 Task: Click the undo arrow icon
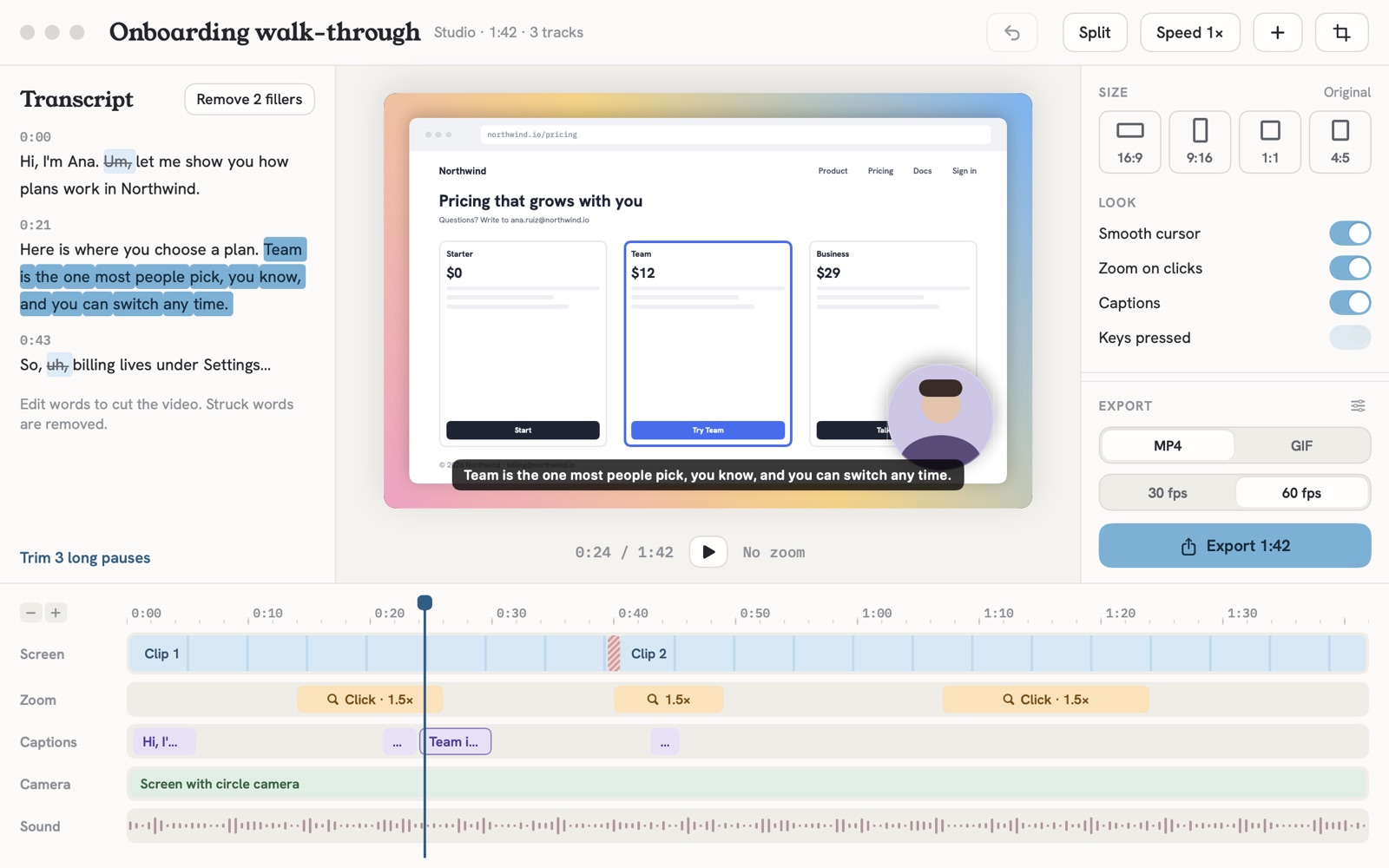tap(1012, 33)
